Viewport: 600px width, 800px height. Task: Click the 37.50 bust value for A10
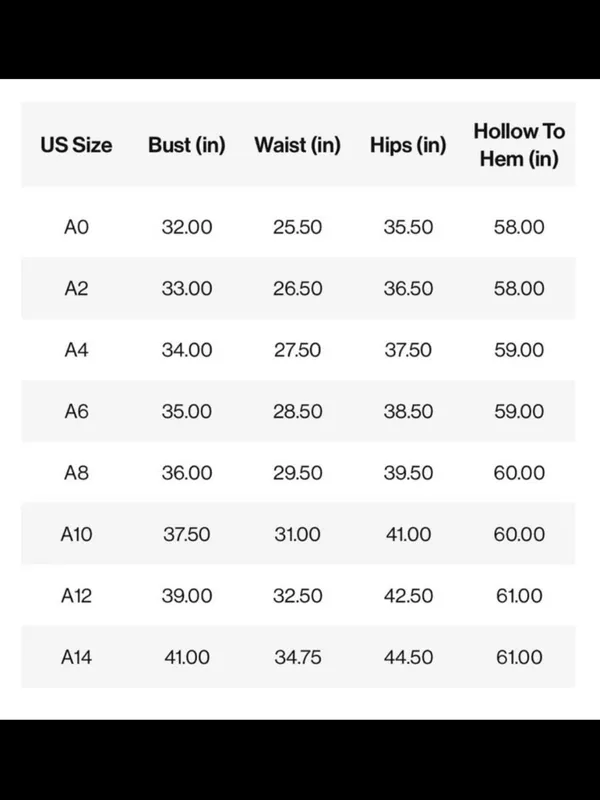click(187, 534)
